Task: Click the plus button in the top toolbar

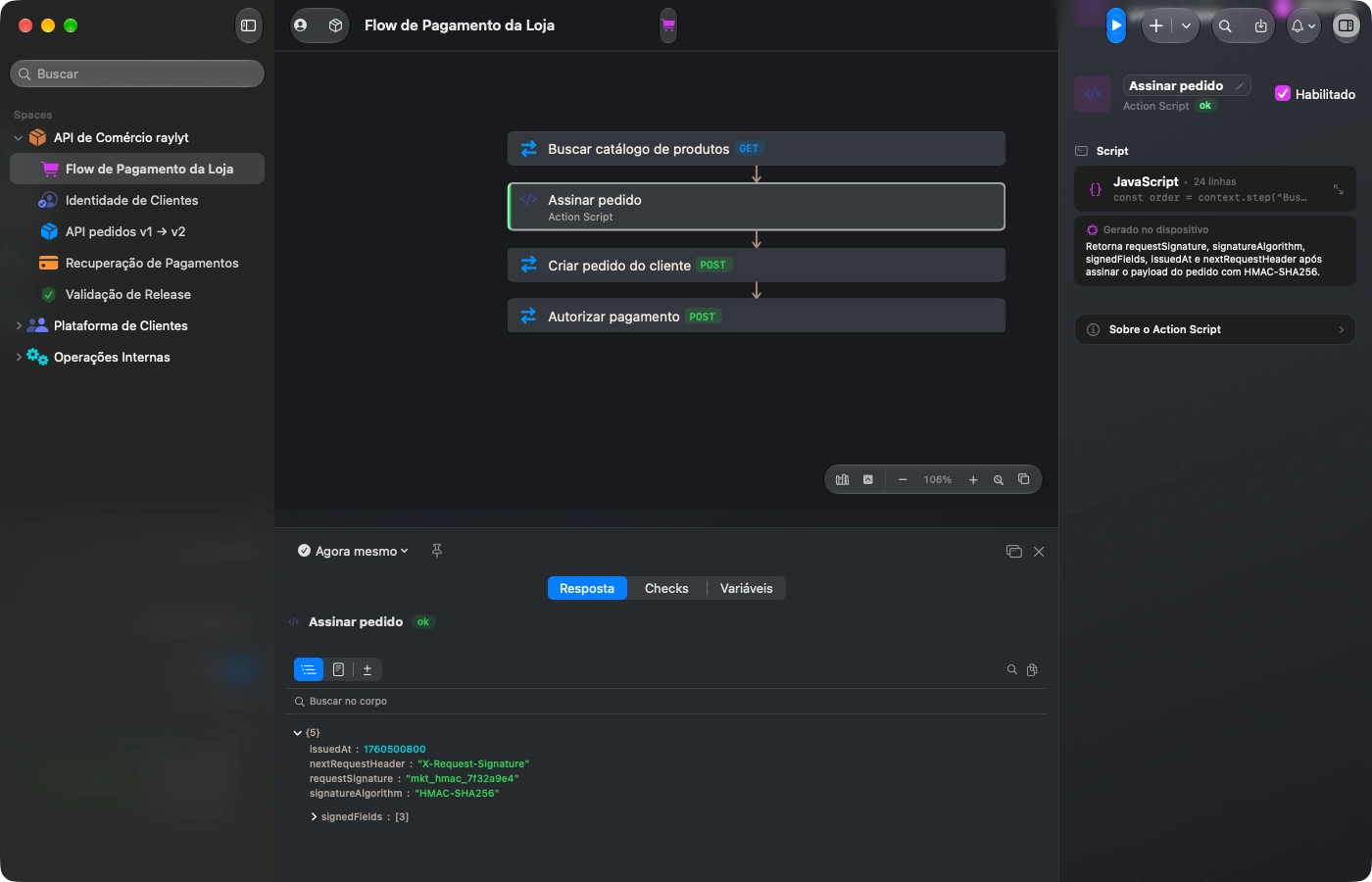Action: pyautogui.click(x=1156, y=26)
